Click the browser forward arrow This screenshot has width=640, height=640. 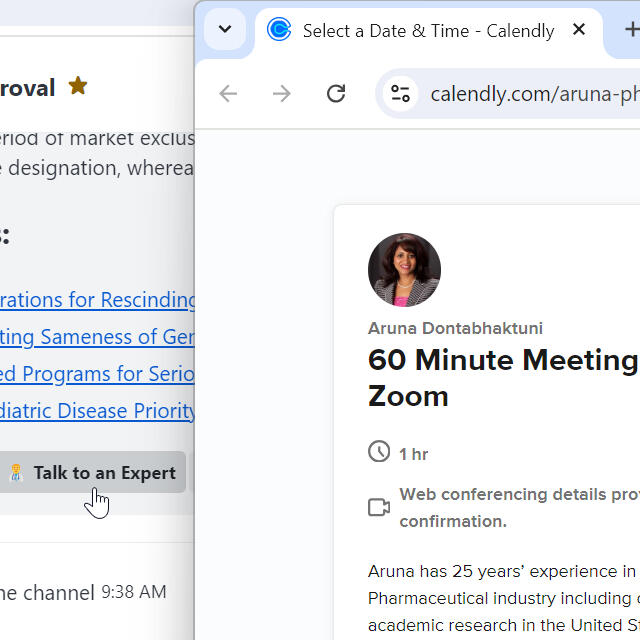282,94
